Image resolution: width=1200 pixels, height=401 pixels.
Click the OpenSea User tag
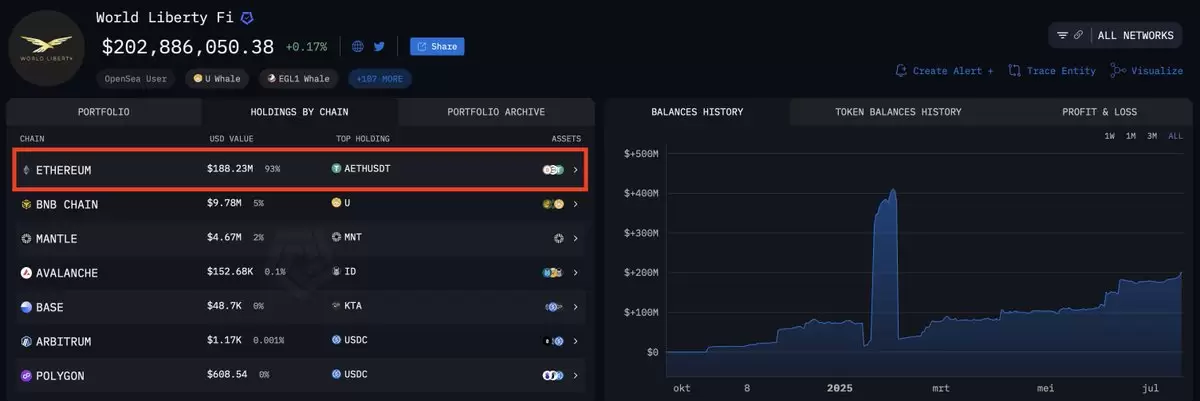pos(137,78)
